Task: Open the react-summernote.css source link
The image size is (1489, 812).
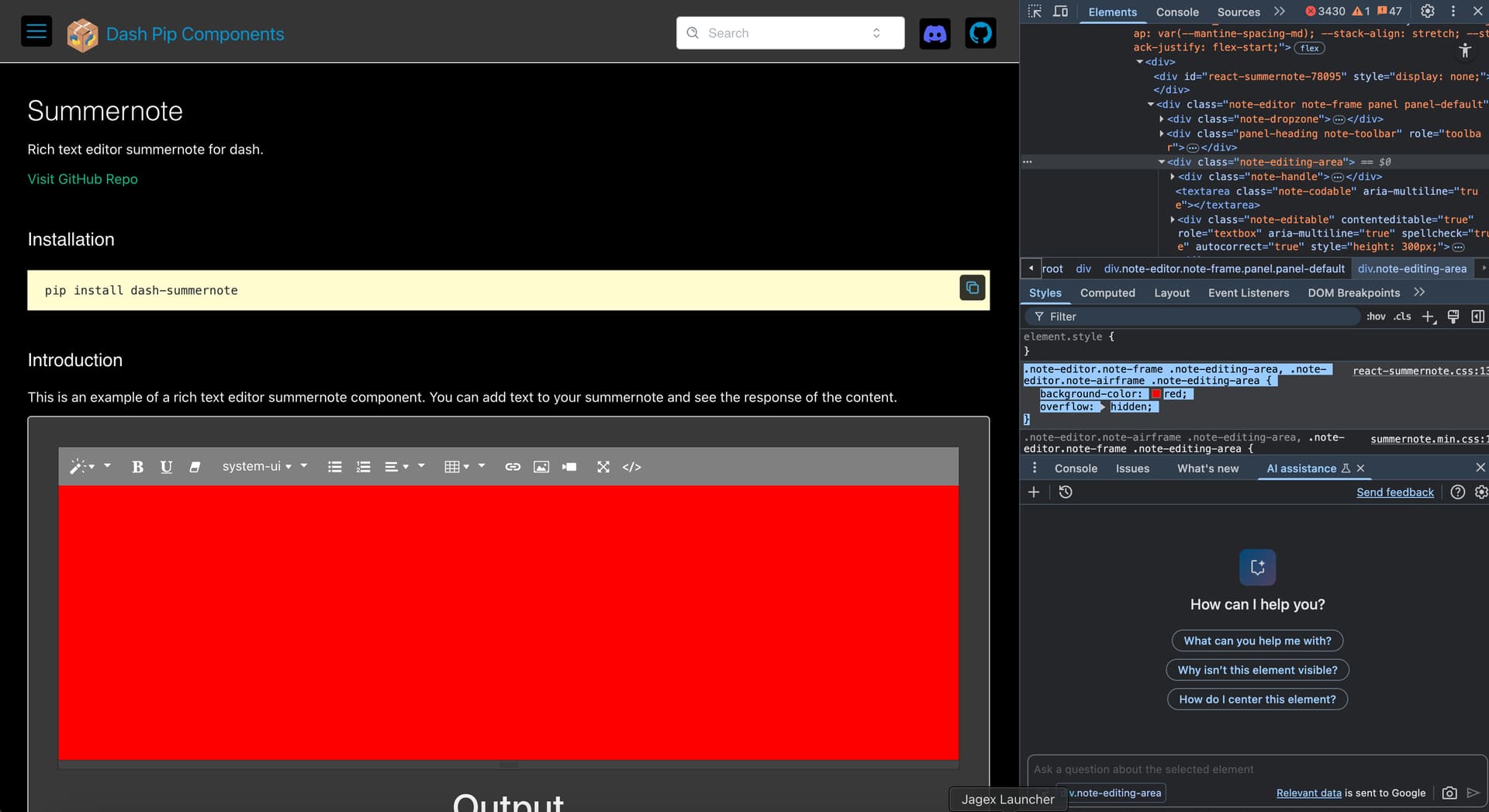Action: (x=1421, y=371)
